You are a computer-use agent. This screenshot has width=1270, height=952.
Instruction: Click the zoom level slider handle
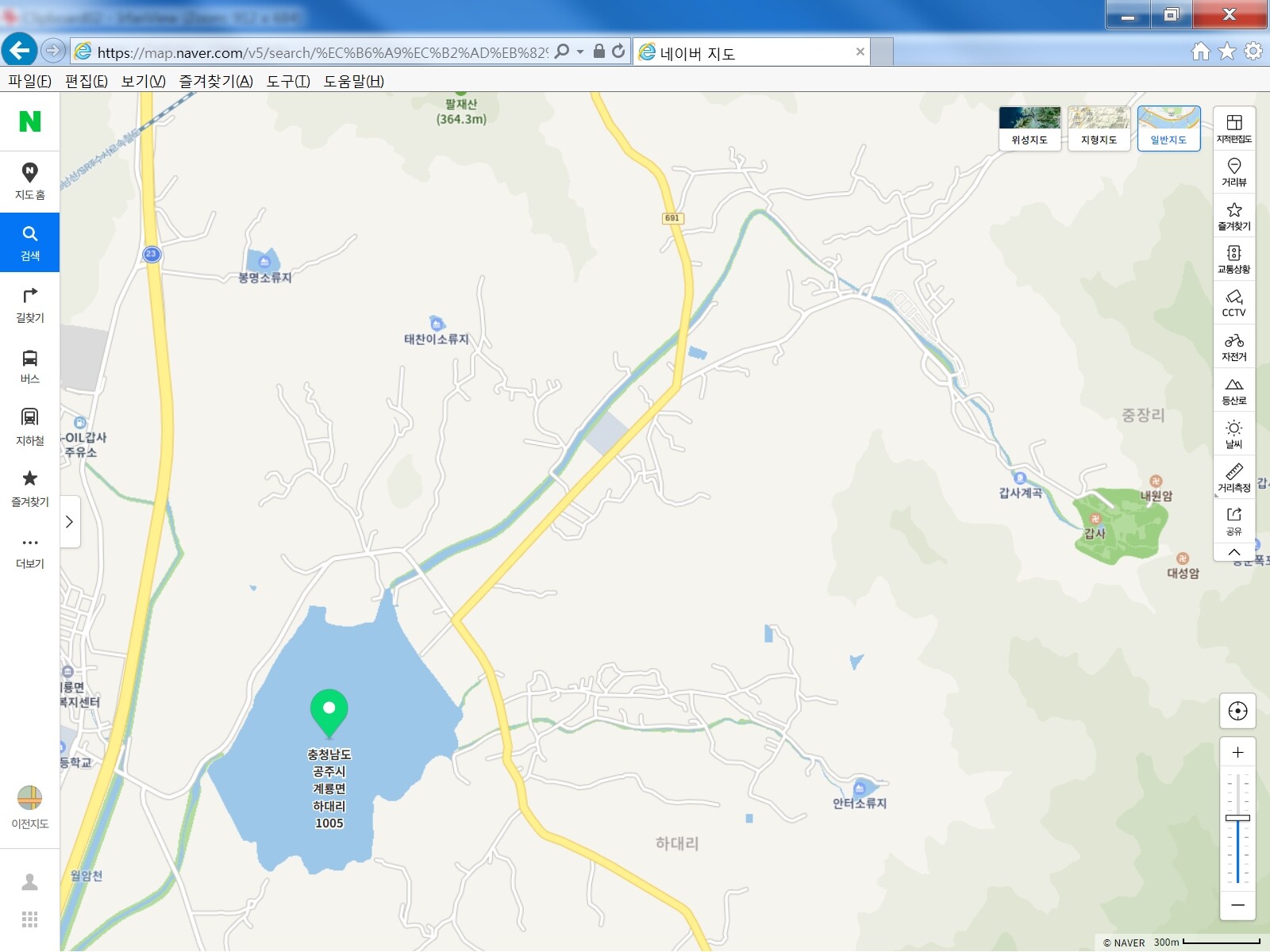[x=1237, y=817]
